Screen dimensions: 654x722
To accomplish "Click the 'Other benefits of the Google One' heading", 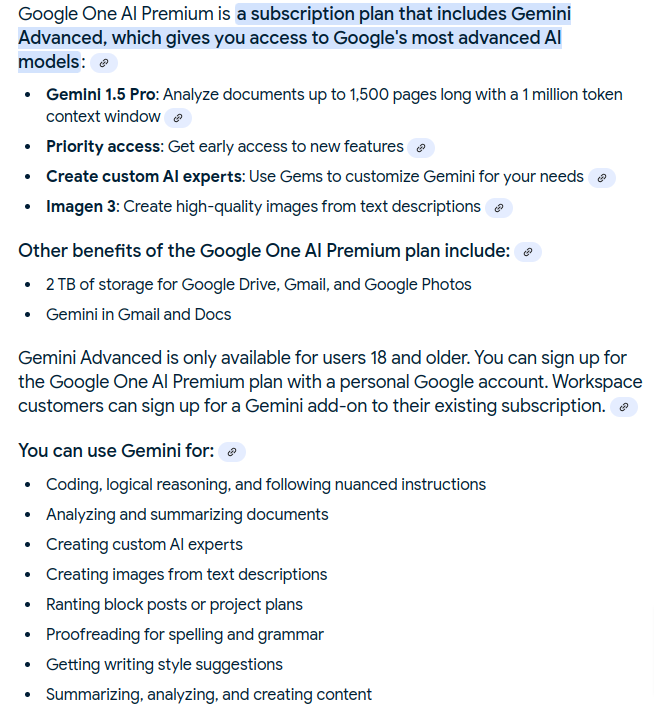I will 264,251.
